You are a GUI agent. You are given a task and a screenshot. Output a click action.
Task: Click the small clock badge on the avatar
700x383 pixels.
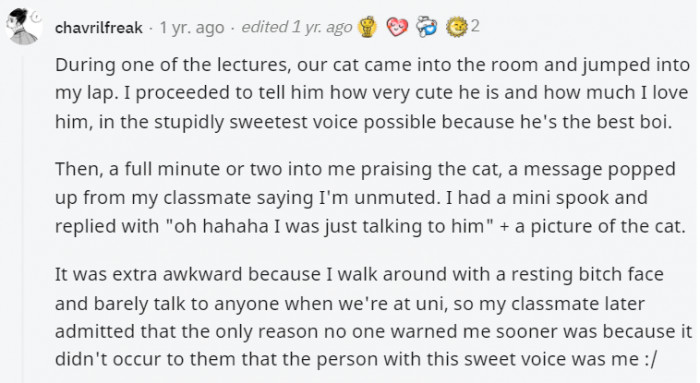[36, 17]
